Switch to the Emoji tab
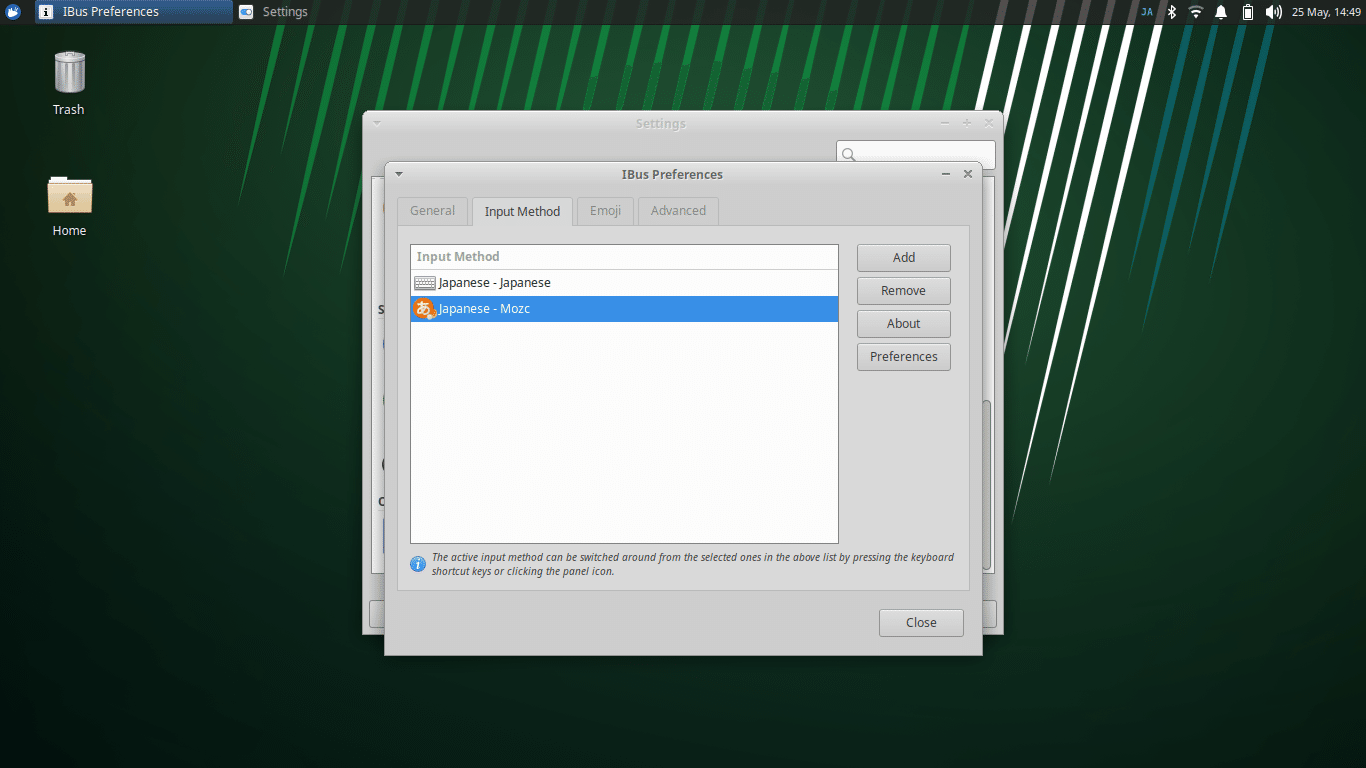This screenshot has height=768, width=1366. point(605,211)
